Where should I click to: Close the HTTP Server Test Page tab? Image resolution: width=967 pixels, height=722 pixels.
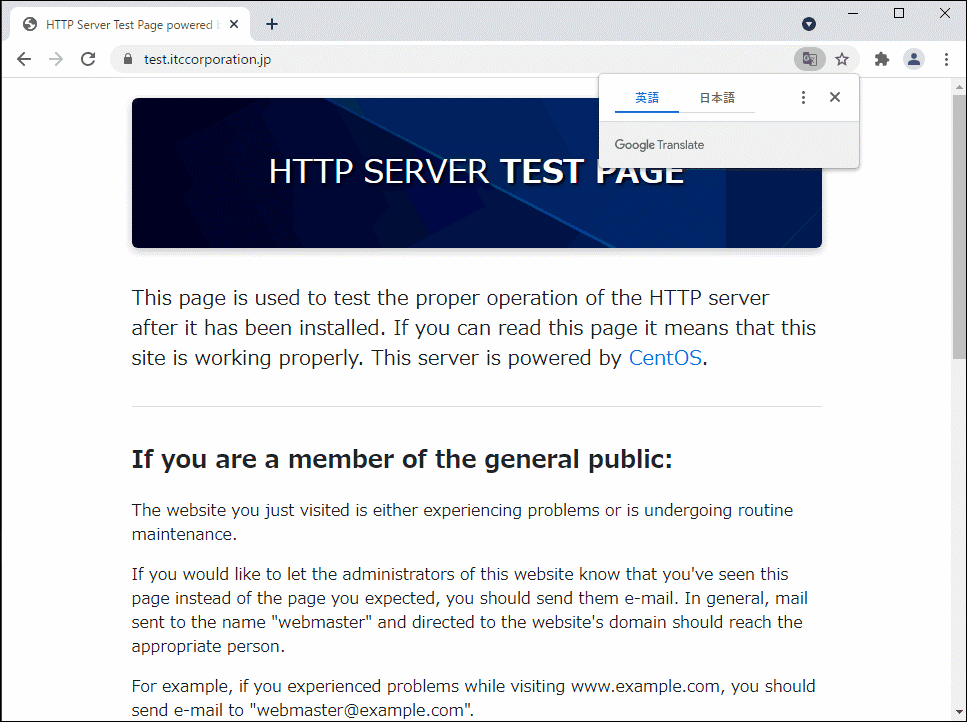click(234, 25)
